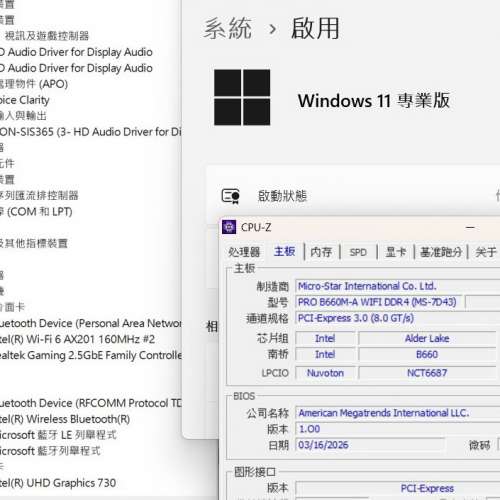The height and width of the screenshot is (500, 500).
Task: Select Intel UHD Graphics 730 device
Action: pos(58,483)
